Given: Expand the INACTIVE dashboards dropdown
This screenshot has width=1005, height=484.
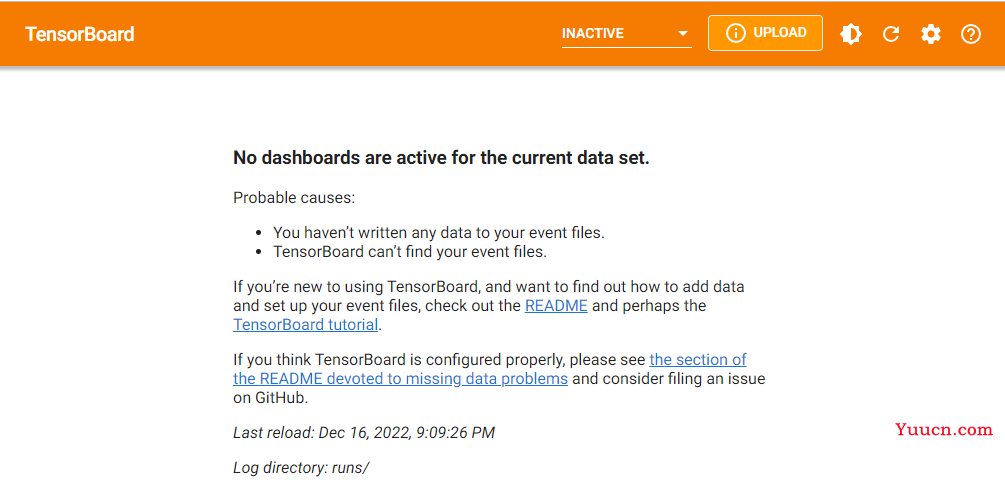Looking at the screenshot, I should [626, 33].
